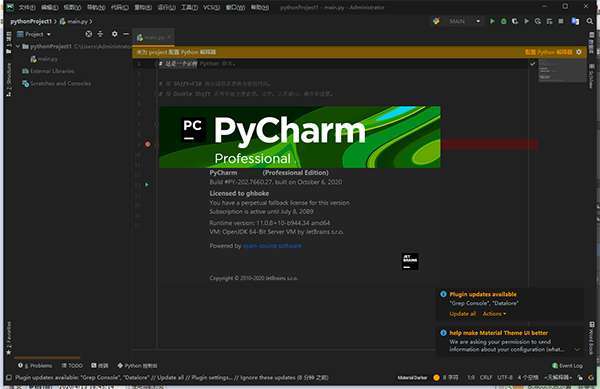
Task: Click Run with Coverage icon
Action: [515, 21]
